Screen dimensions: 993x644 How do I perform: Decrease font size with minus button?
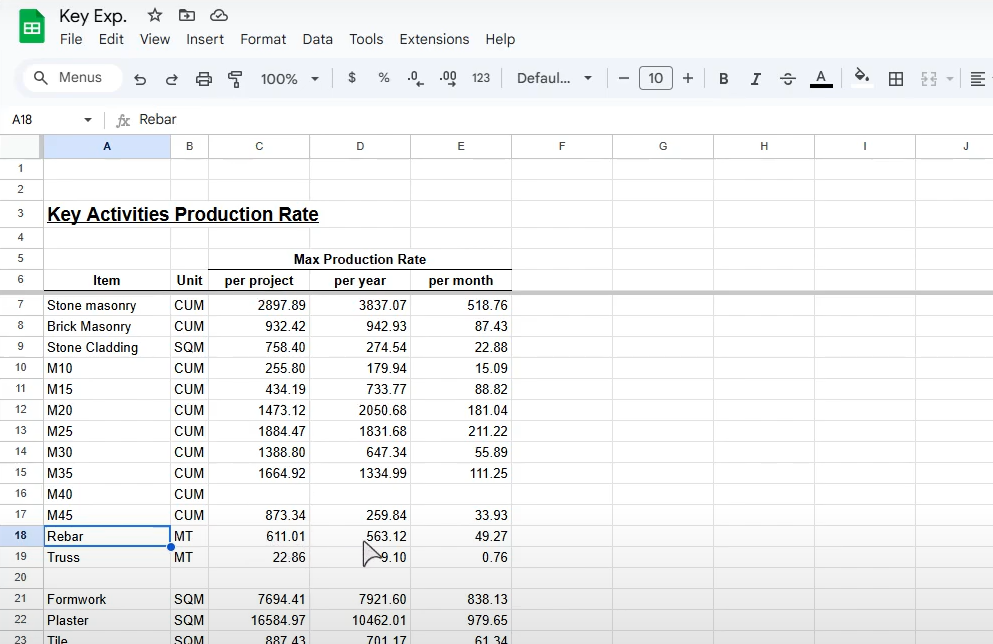624,78
